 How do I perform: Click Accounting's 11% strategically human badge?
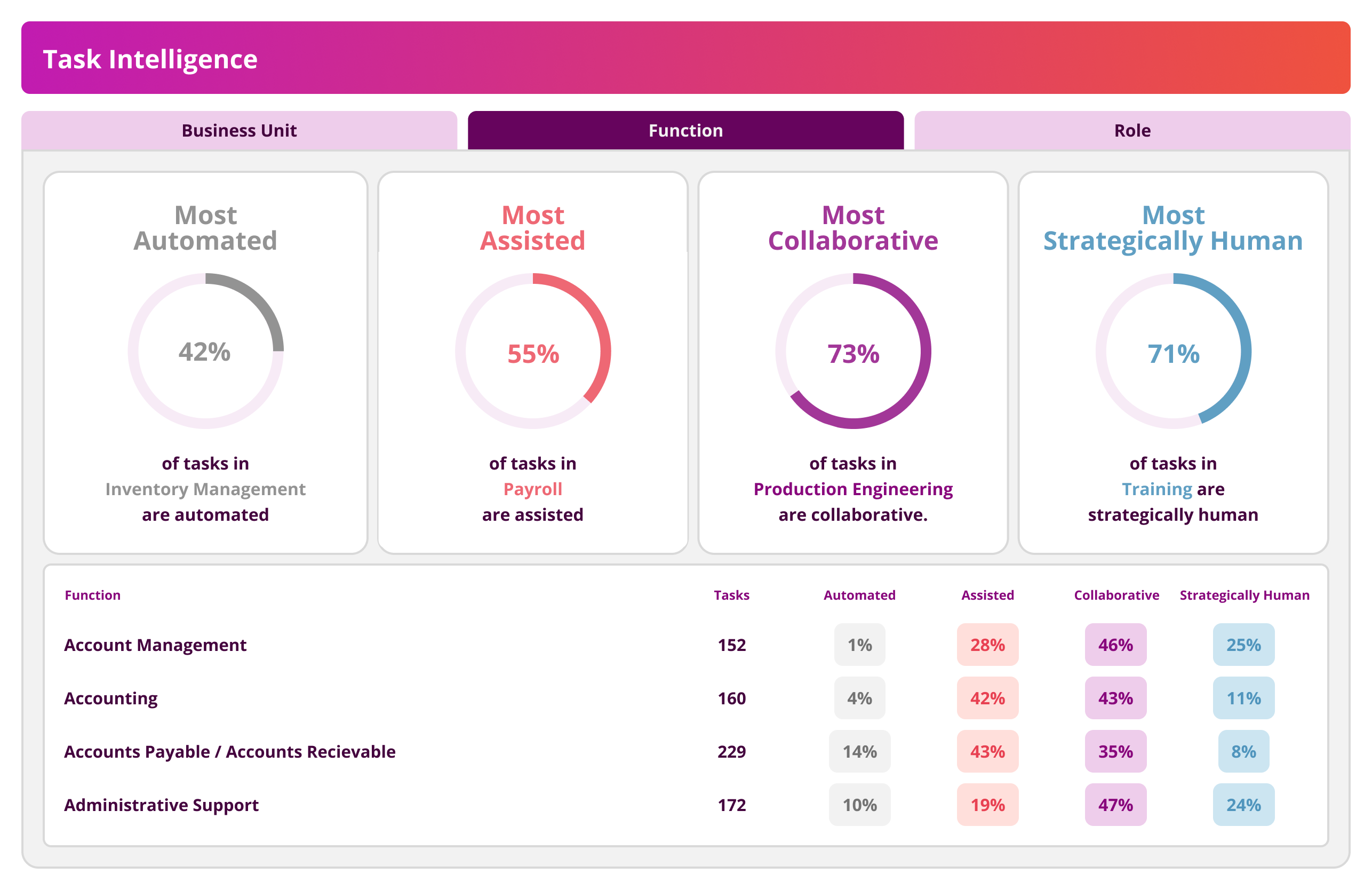[1243, 698]
